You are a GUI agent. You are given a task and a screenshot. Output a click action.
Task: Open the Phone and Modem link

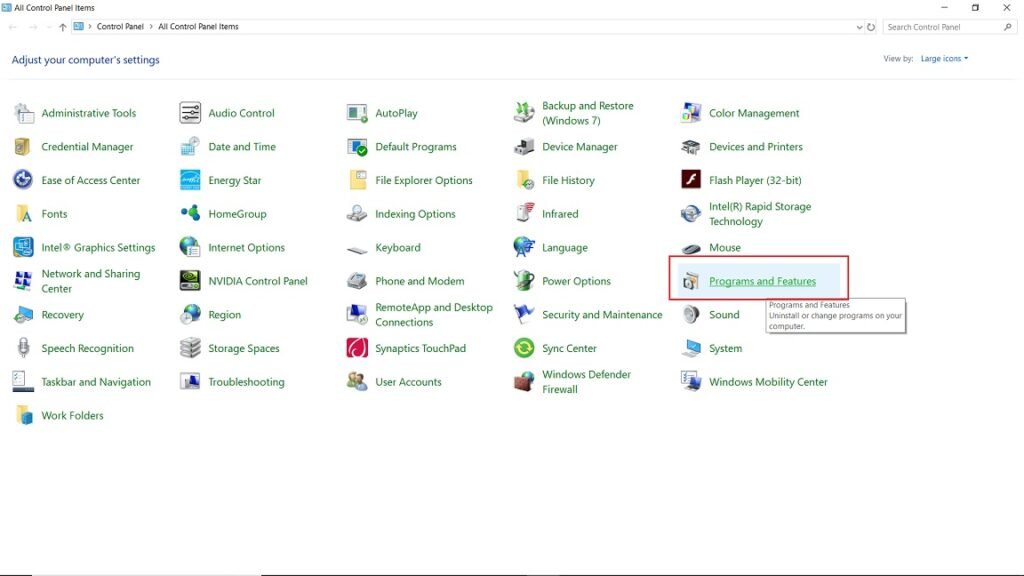tap(420, 281)
